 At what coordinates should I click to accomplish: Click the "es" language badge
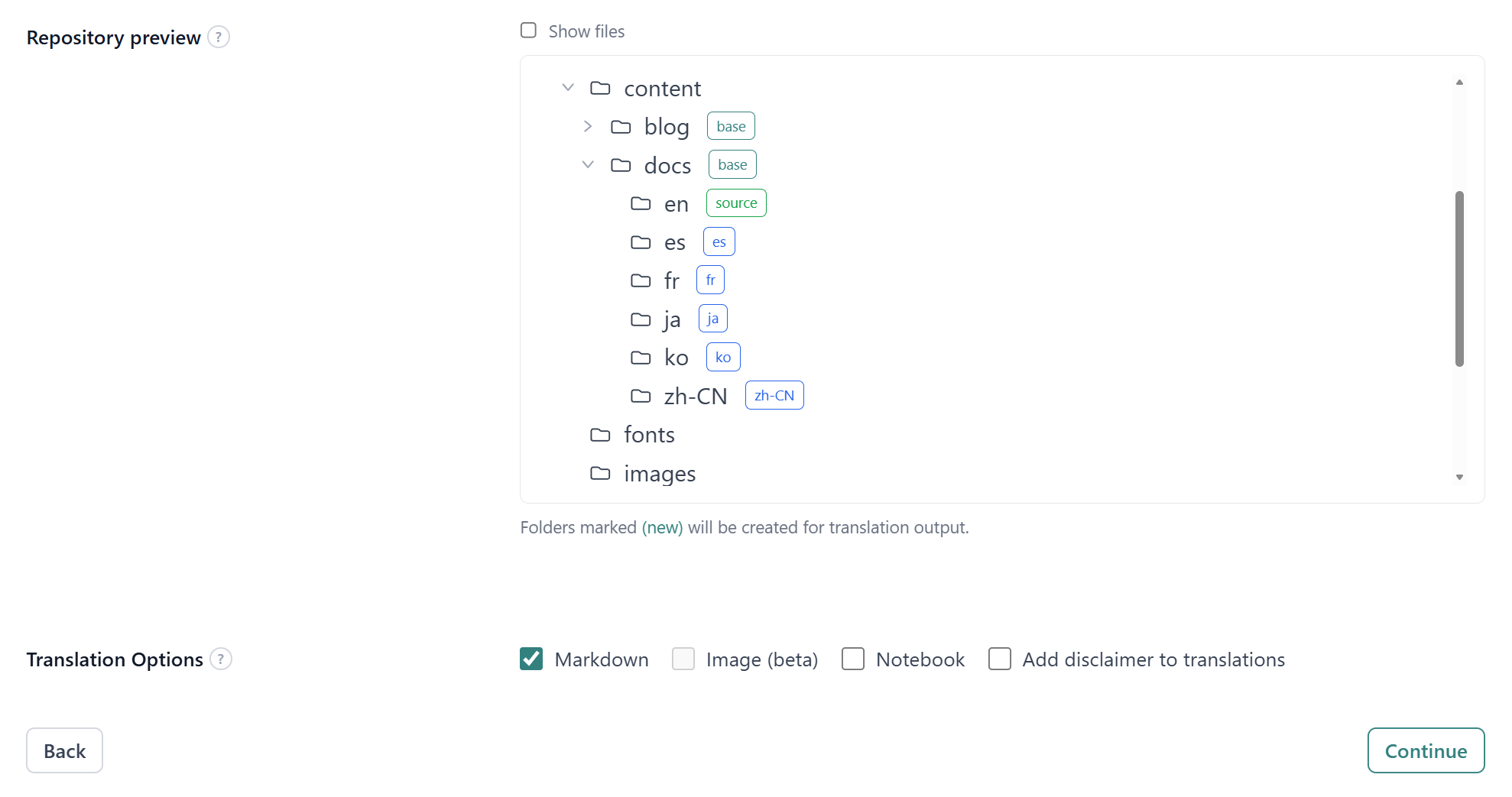coord(718,241)
